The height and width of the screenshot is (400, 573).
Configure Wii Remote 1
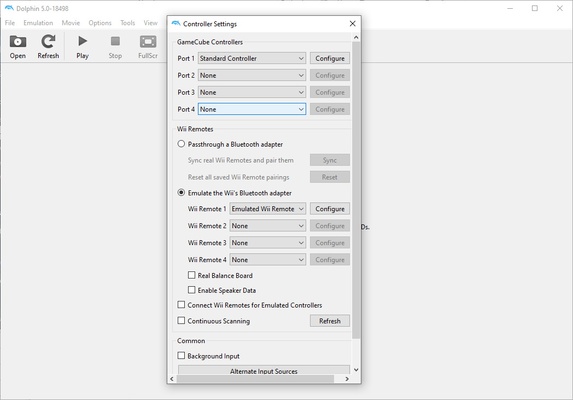[x=330, y=209]
